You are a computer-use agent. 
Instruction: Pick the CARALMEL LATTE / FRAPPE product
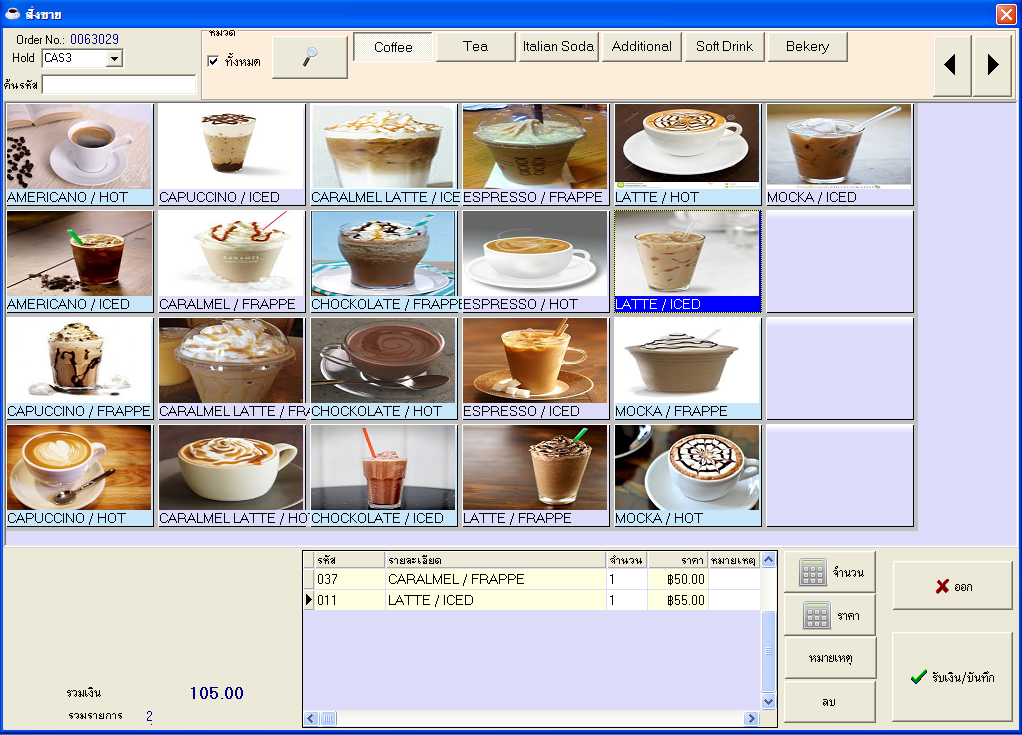point(231,368)
